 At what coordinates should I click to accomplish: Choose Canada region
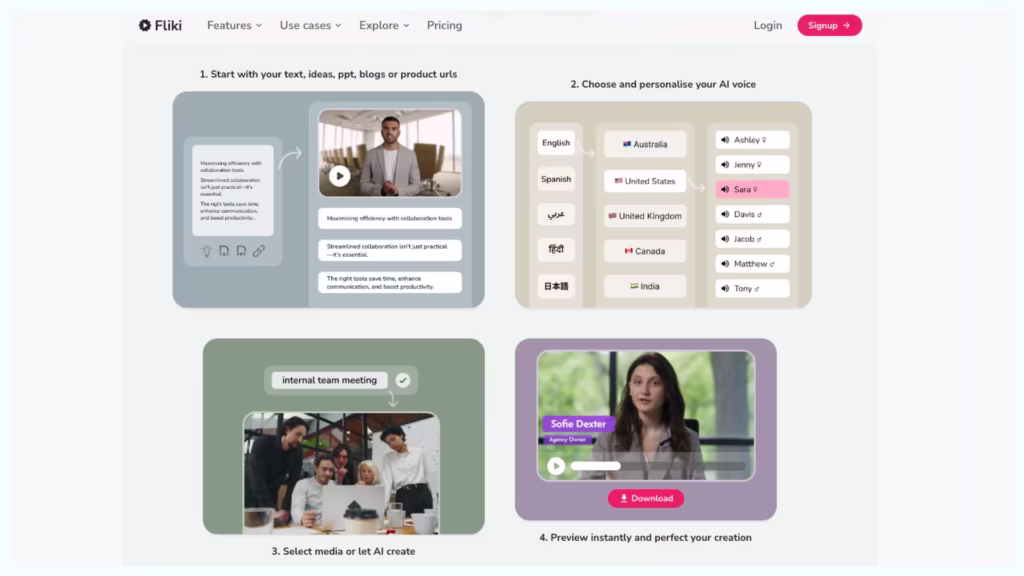(645, 251)
